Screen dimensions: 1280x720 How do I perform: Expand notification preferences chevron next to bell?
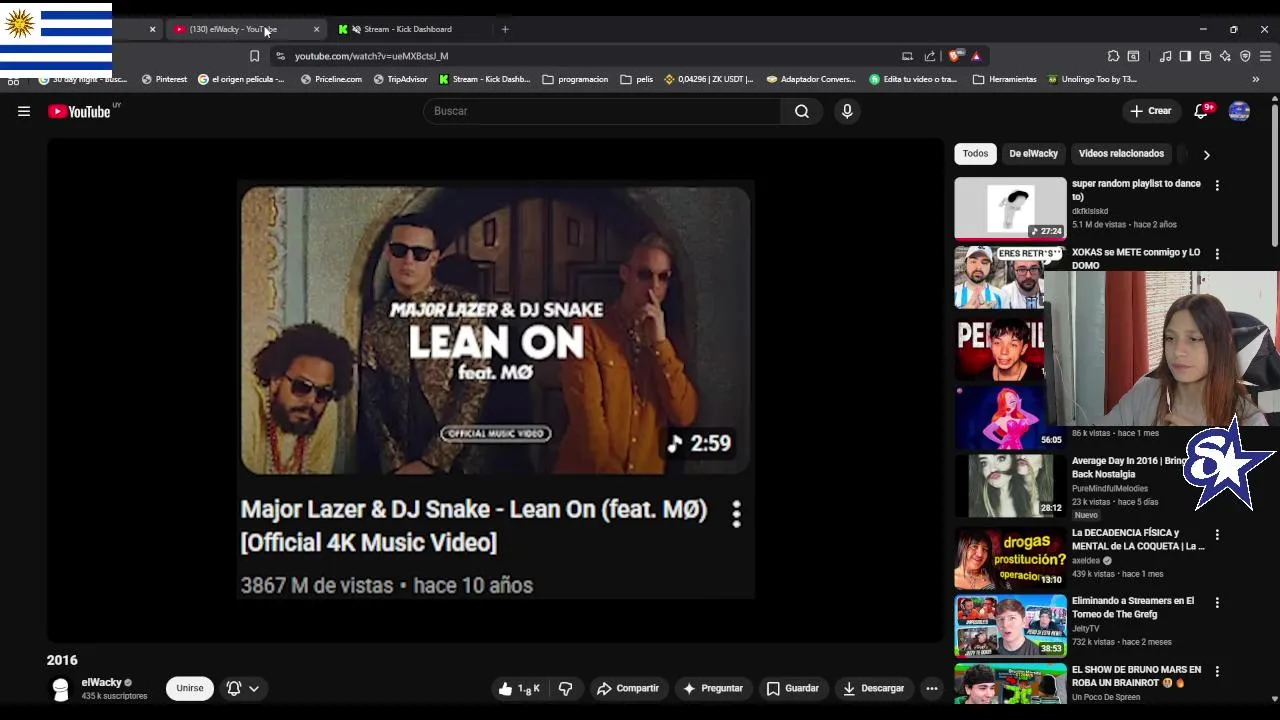(x=254, y=688)
